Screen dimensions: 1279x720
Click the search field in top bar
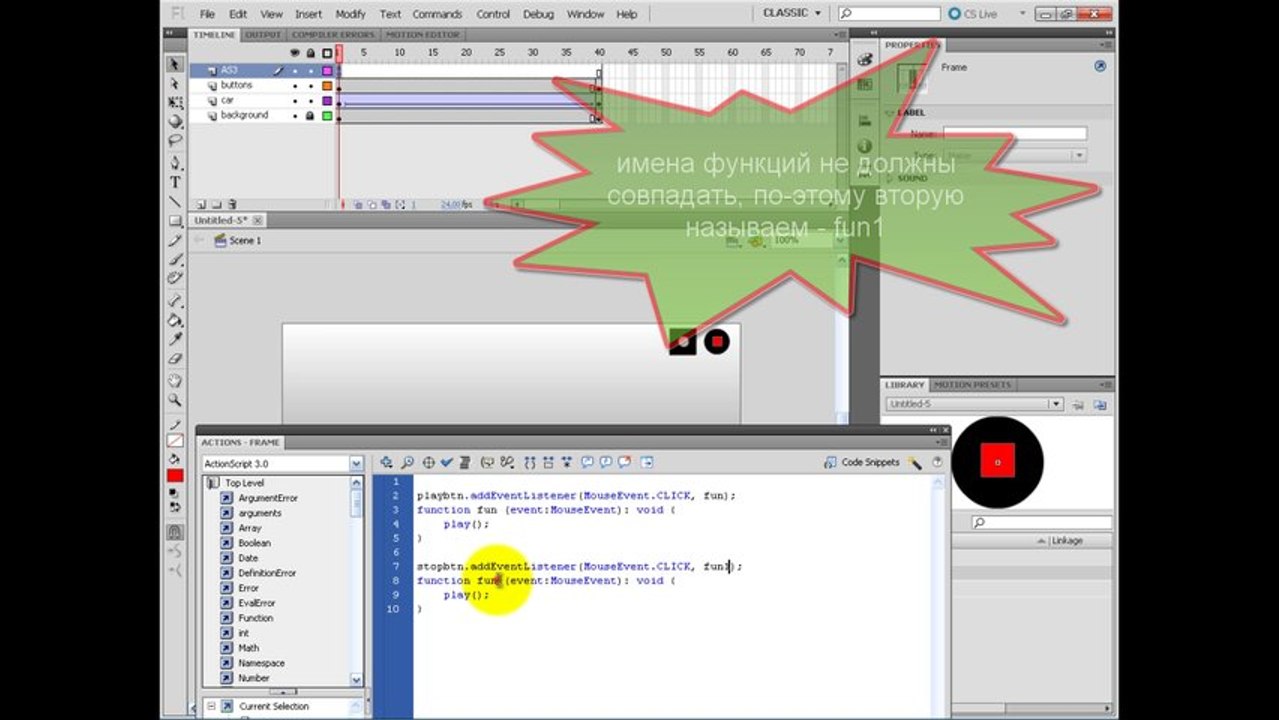(x=889, y=14)
